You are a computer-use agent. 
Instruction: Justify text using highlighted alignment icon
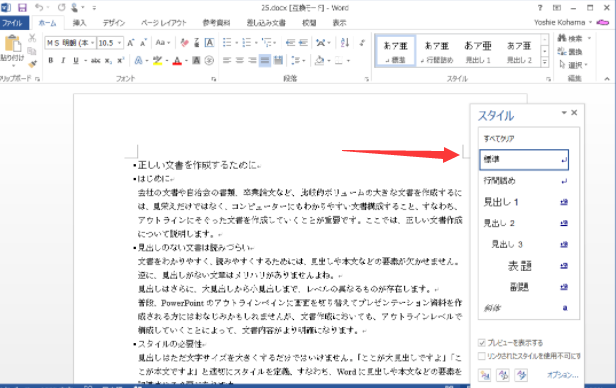point(265,60)
